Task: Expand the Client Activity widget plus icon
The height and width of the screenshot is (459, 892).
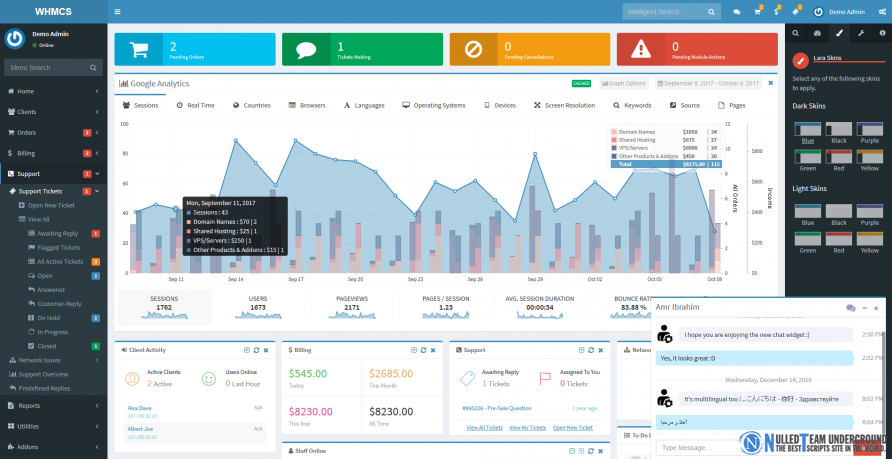Action: (246, 350)
